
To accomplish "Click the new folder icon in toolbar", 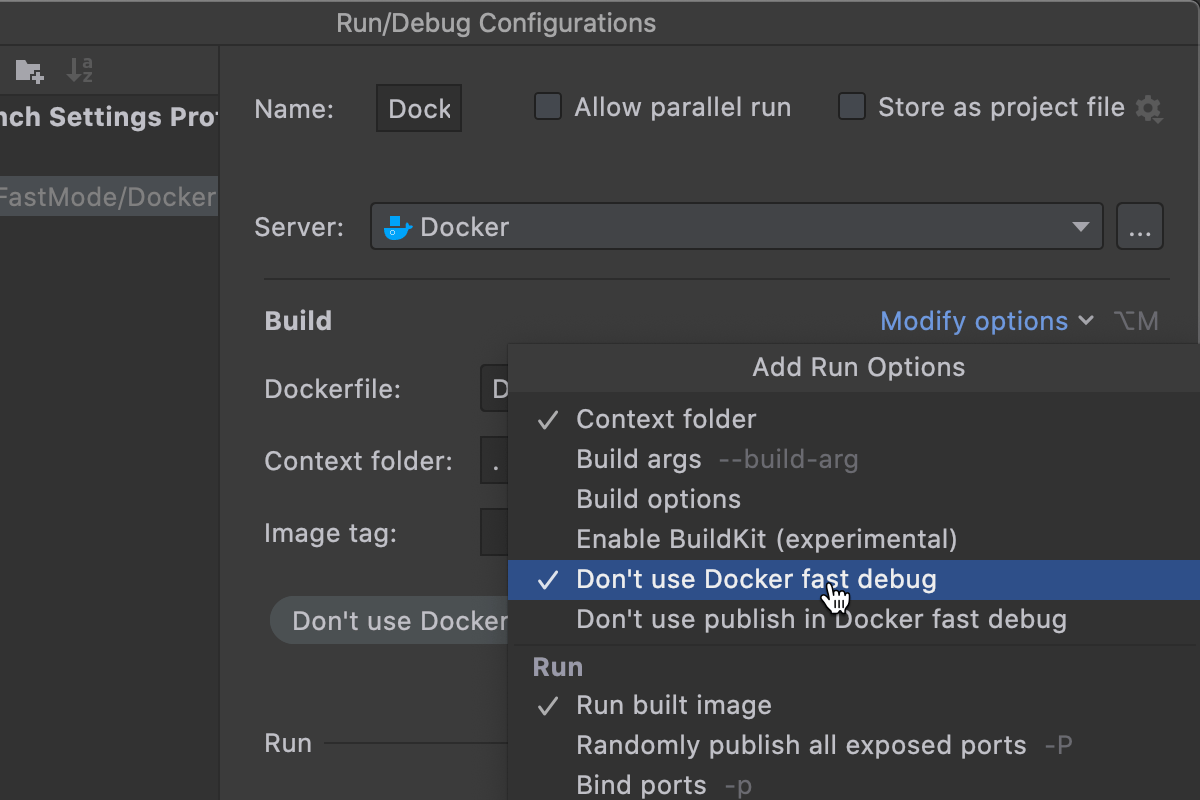I will tap(29, 70).
